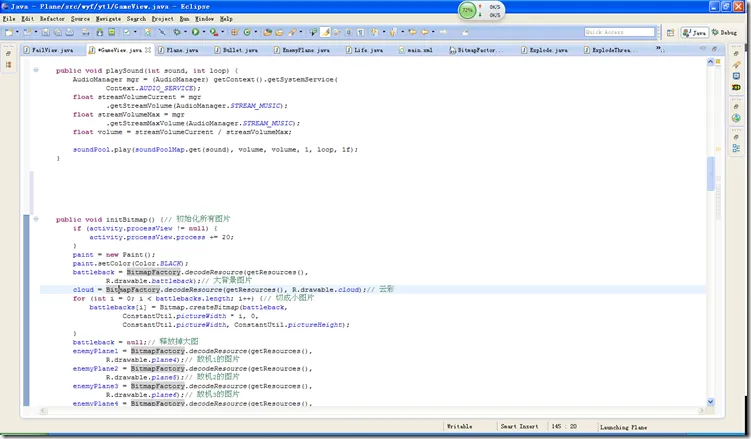Open the External Tools dropdown arrow
The image size is (751, 439).
[x=222, y=32]
